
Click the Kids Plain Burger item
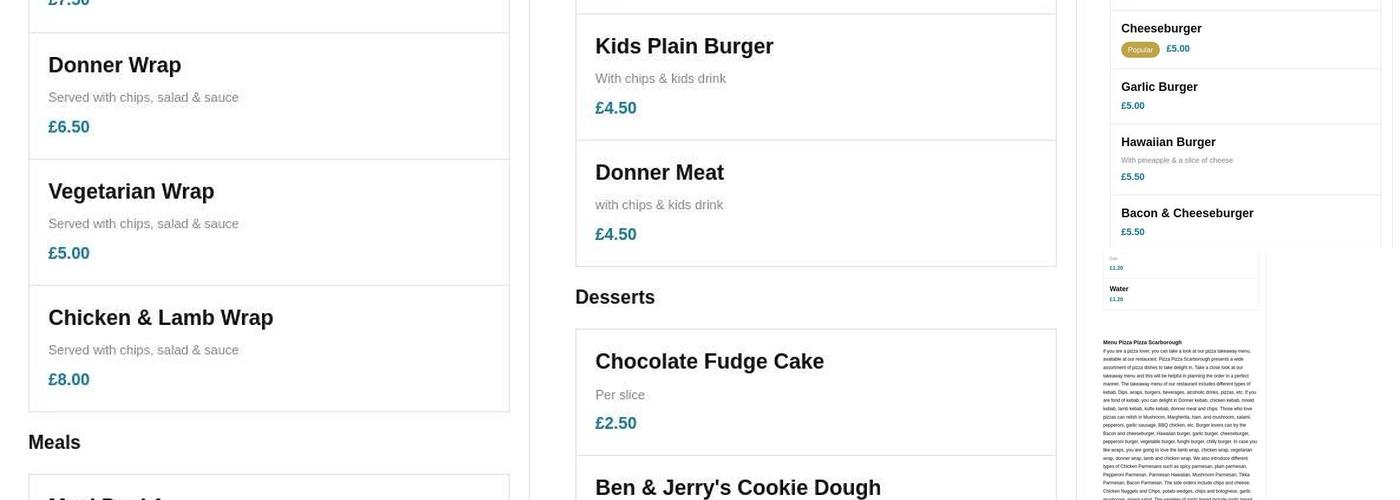tap(684, 47)
